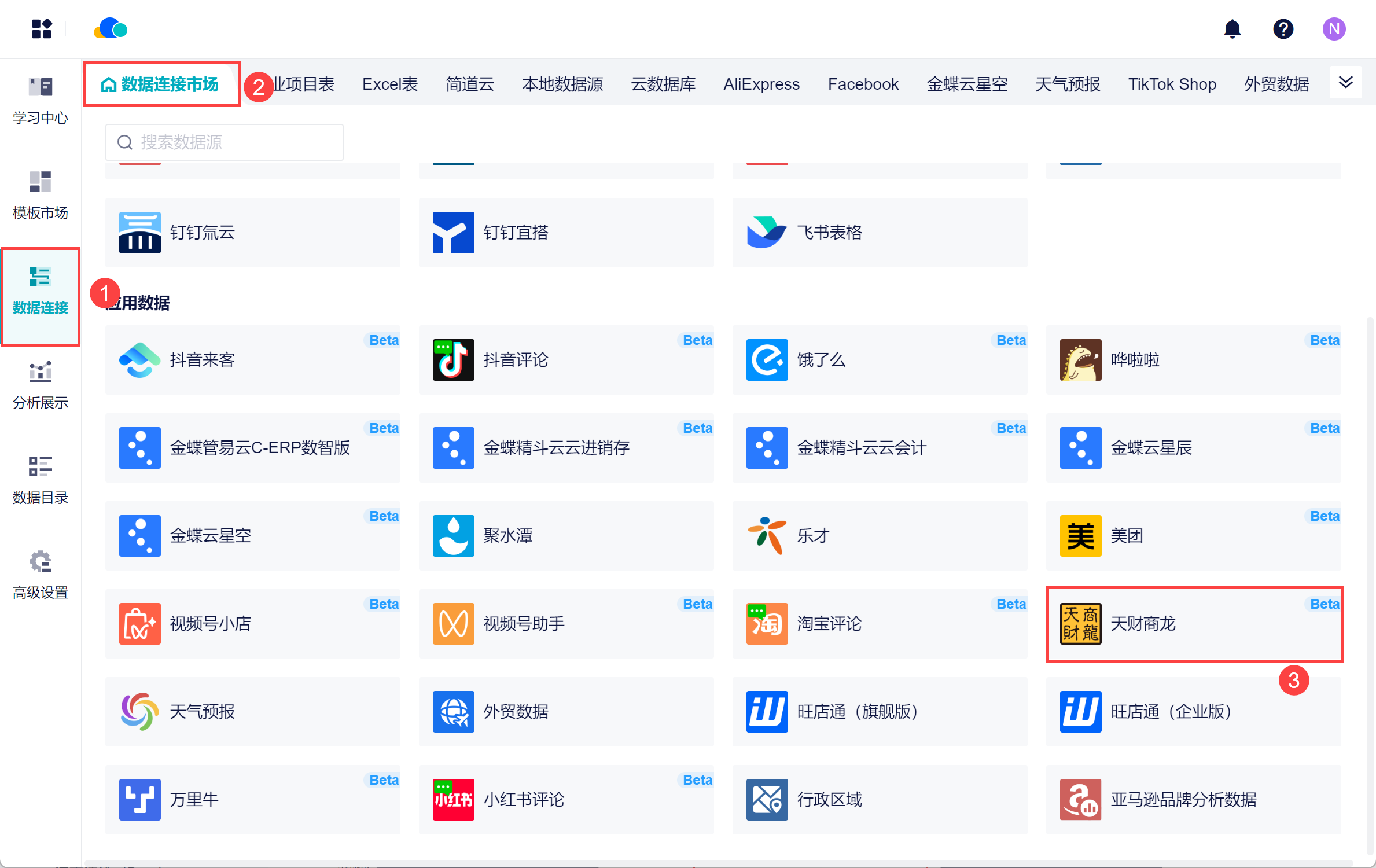Select the 抖音评论 data source
Image resolution: width=1376 pixels, height=868 pixels.
pos(565,360)
